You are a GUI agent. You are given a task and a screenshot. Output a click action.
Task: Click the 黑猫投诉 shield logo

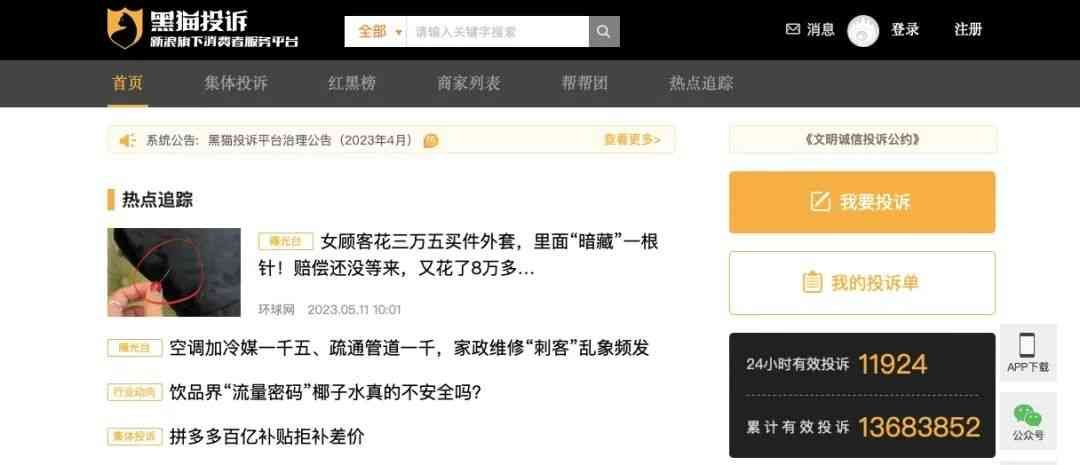click(125, 28)
